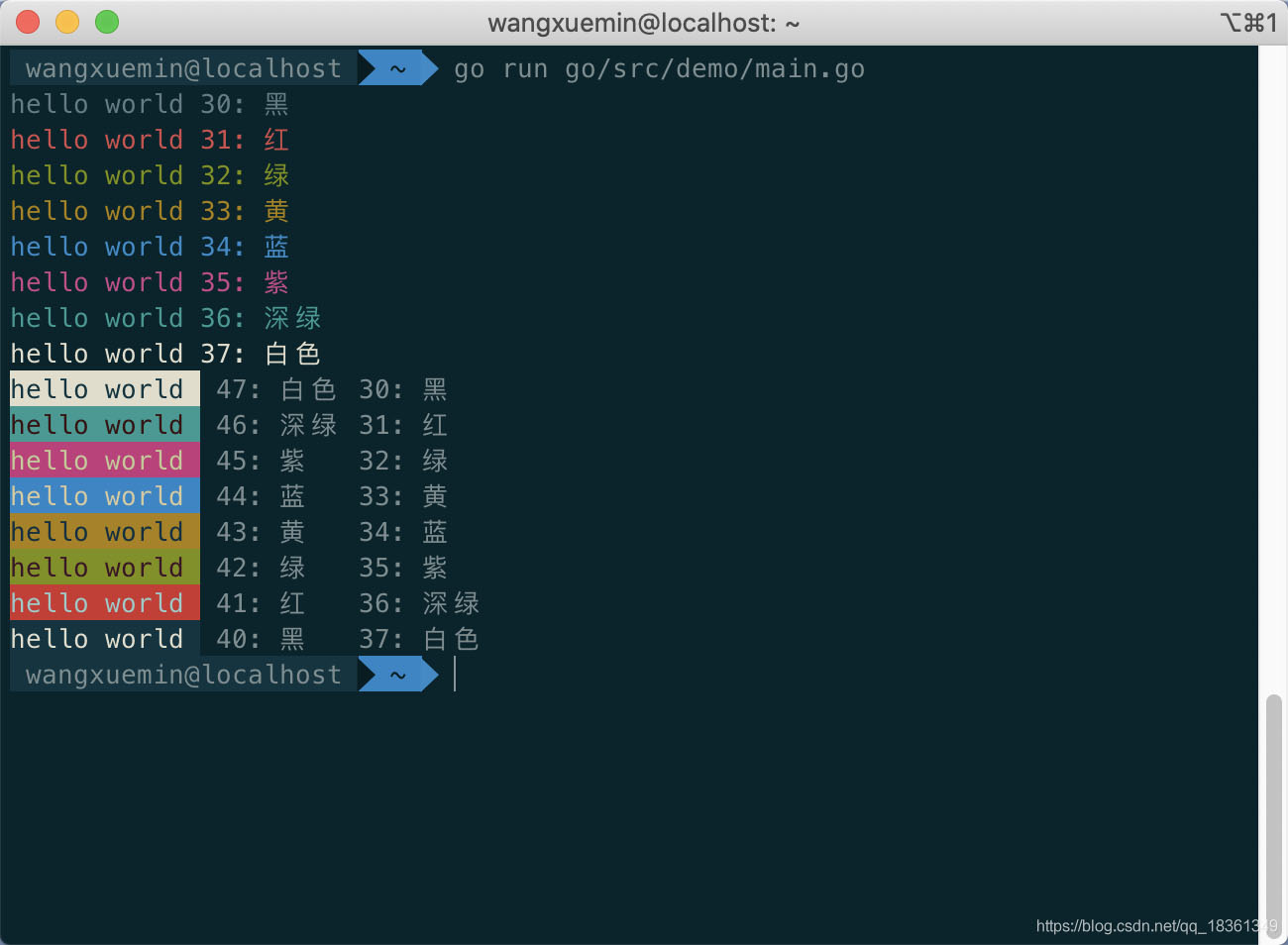Click the magenta-background hello world bar

104,461
